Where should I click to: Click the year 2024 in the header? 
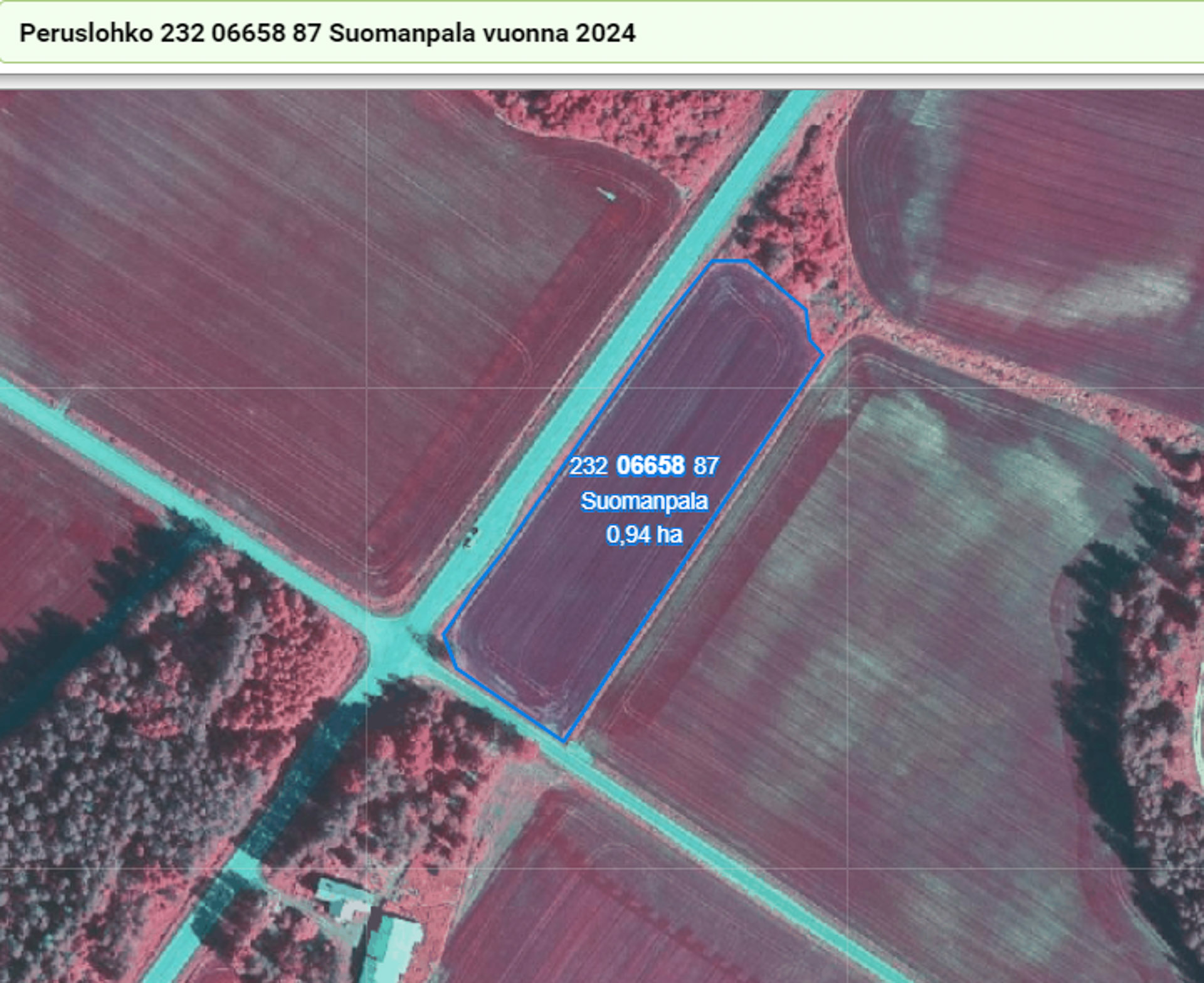[605, 33]
